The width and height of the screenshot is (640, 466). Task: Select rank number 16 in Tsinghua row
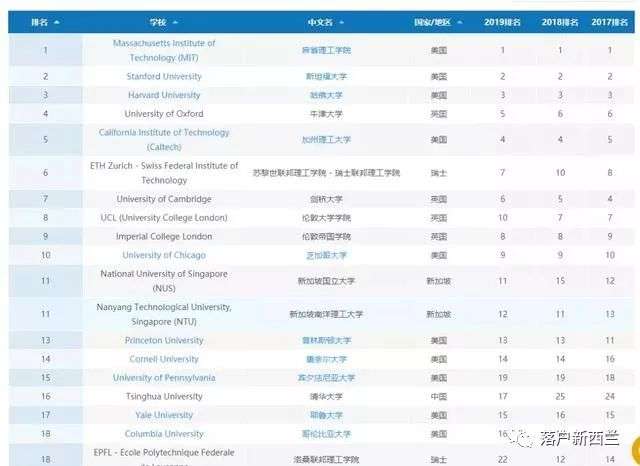pyautogui.click(x=46, y=397)
